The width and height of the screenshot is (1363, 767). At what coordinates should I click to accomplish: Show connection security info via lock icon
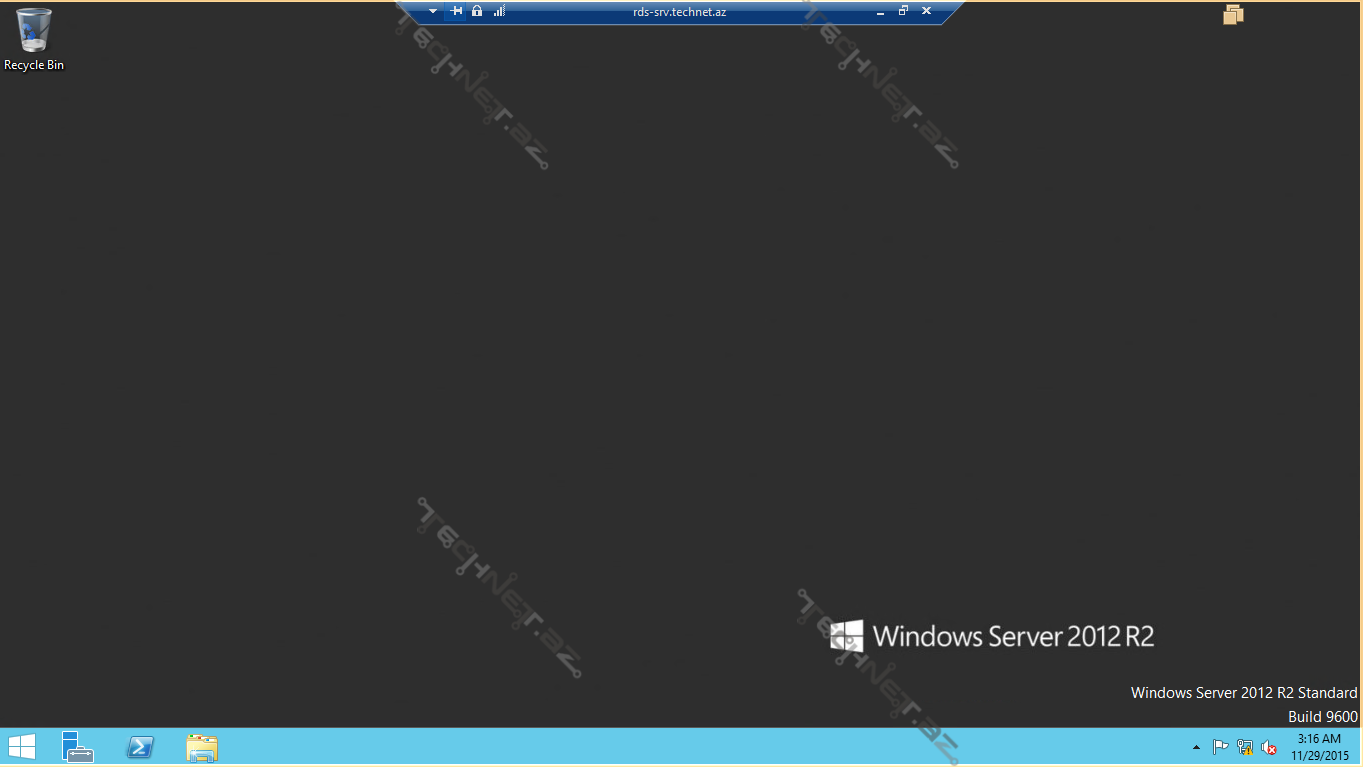(477, 11)
